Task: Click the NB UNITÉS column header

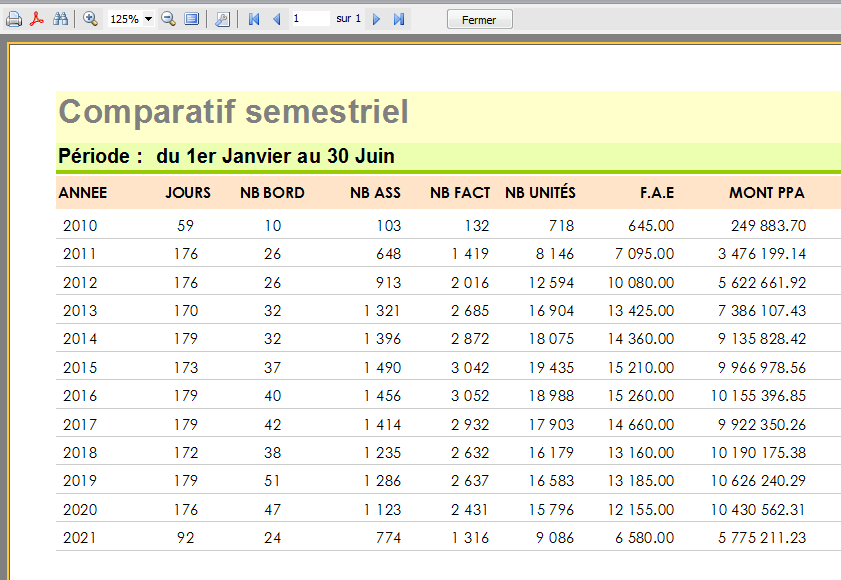Action: click(x=540, y=193)
